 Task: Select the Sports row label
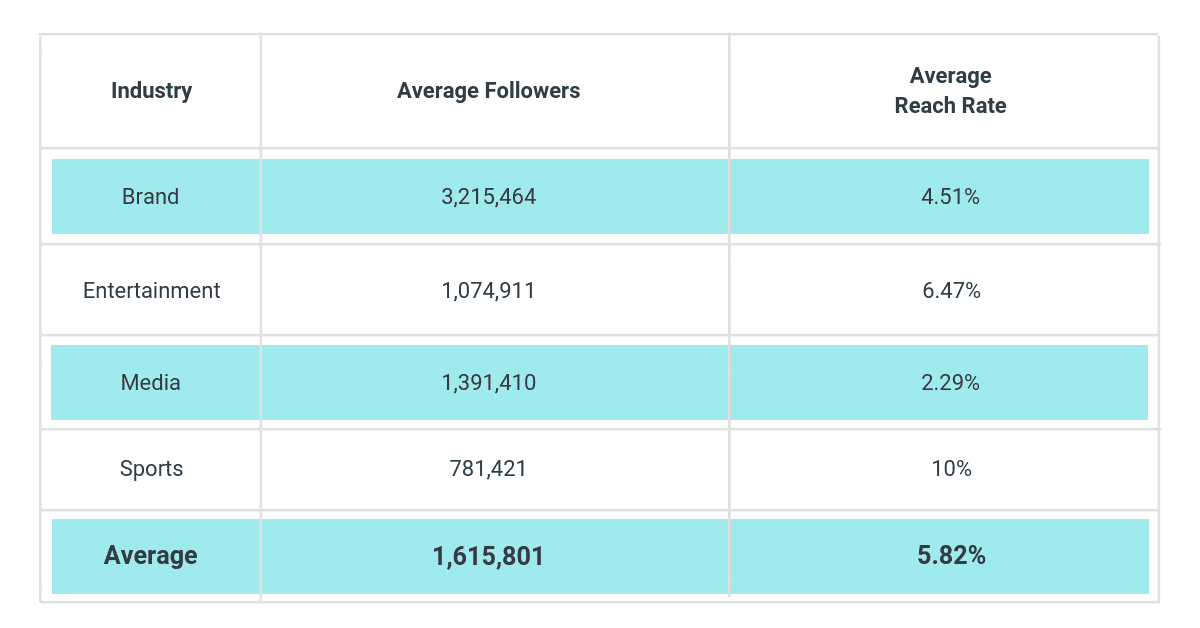click(151, 468)
